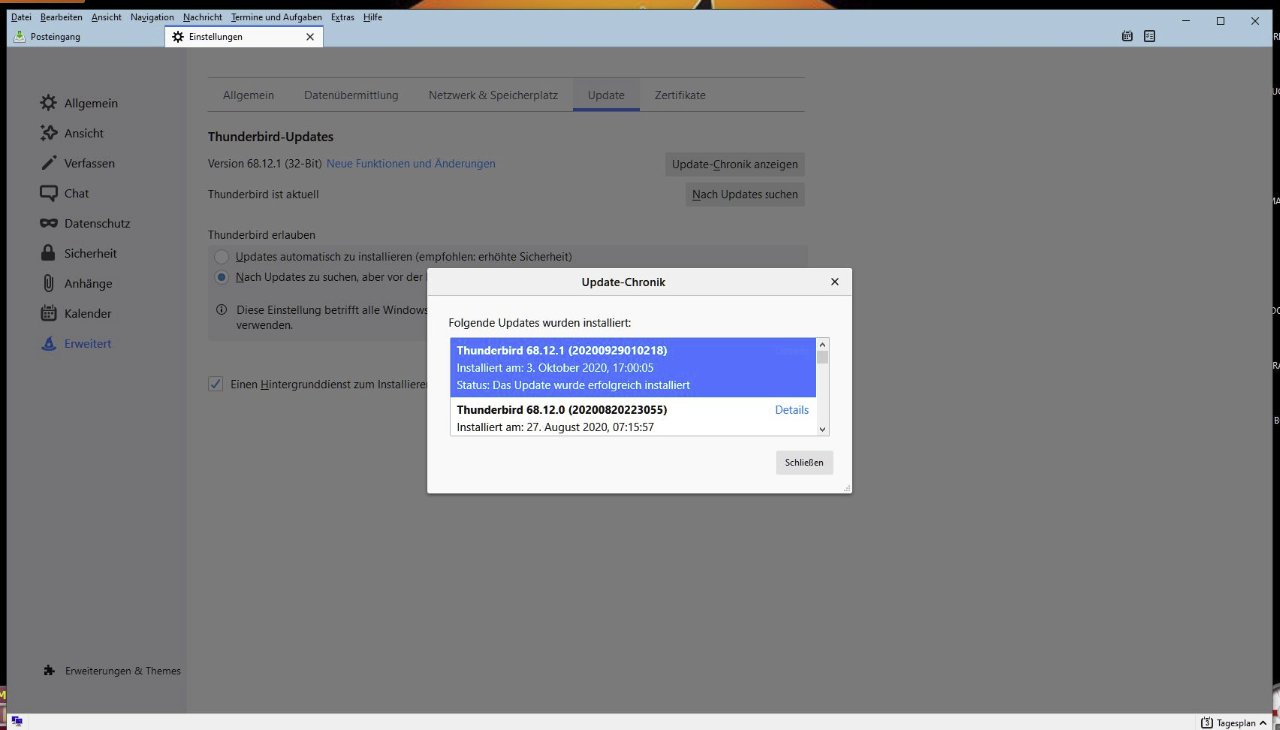Open Neue Funktionen und Änderungen link

click(411, 164)
